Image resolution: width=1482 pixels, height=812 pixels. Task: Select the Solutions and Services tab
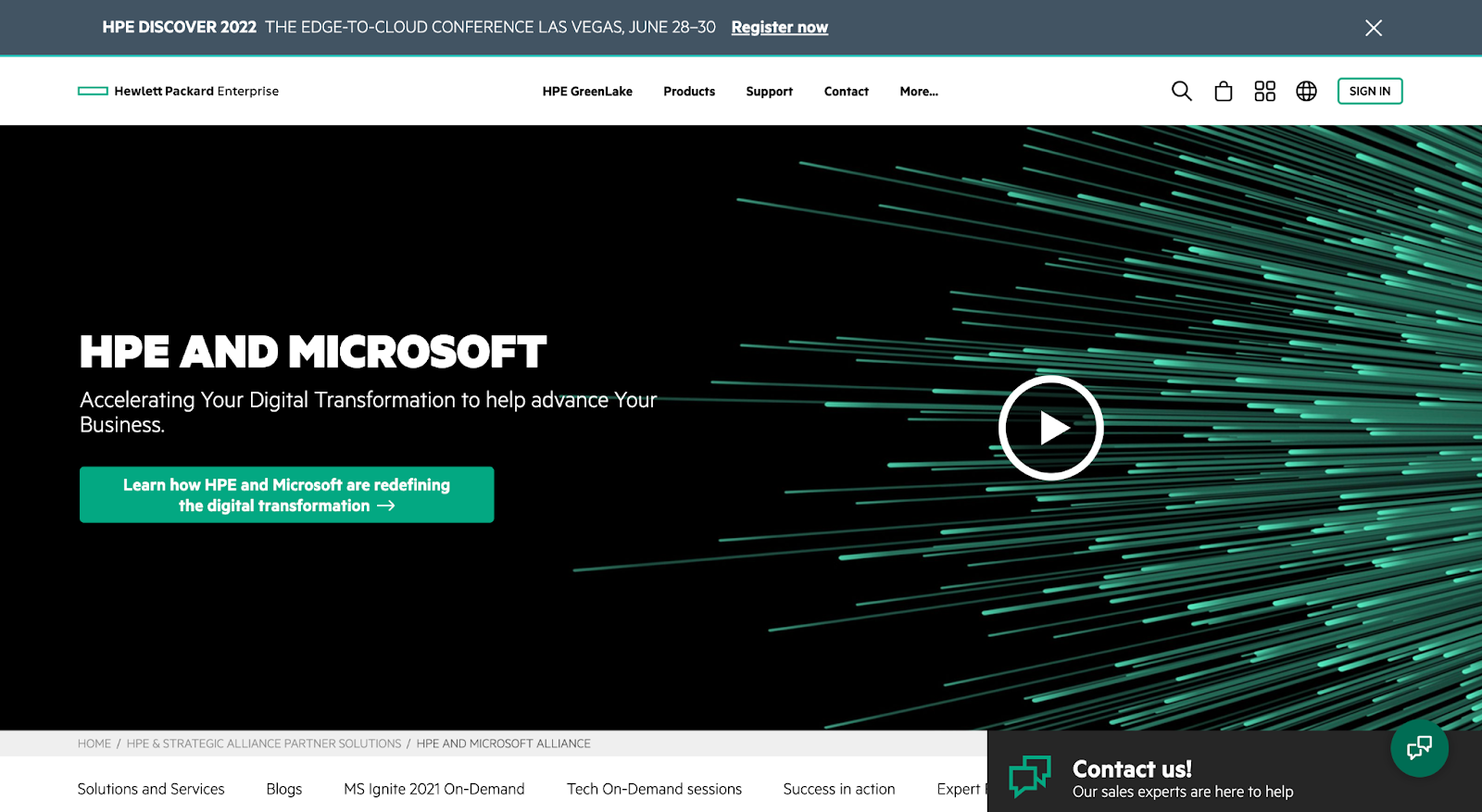click(151, 789)
